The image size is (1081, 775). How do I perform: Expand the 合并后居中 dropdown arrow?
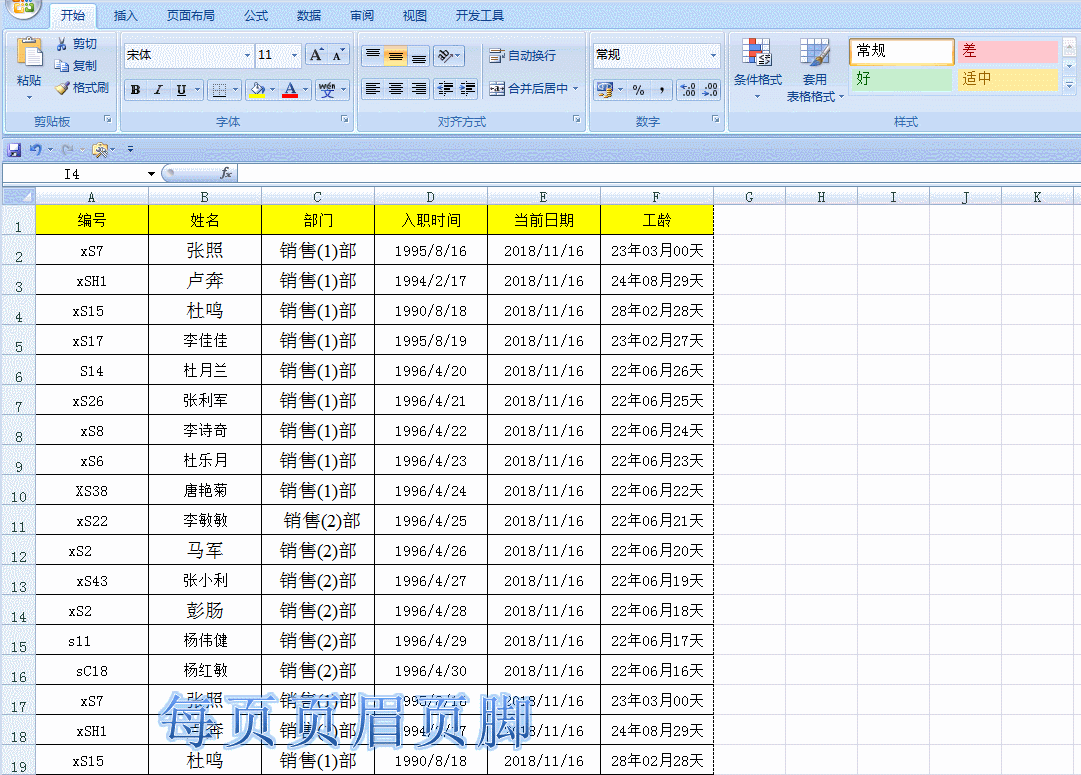point(576,89)
